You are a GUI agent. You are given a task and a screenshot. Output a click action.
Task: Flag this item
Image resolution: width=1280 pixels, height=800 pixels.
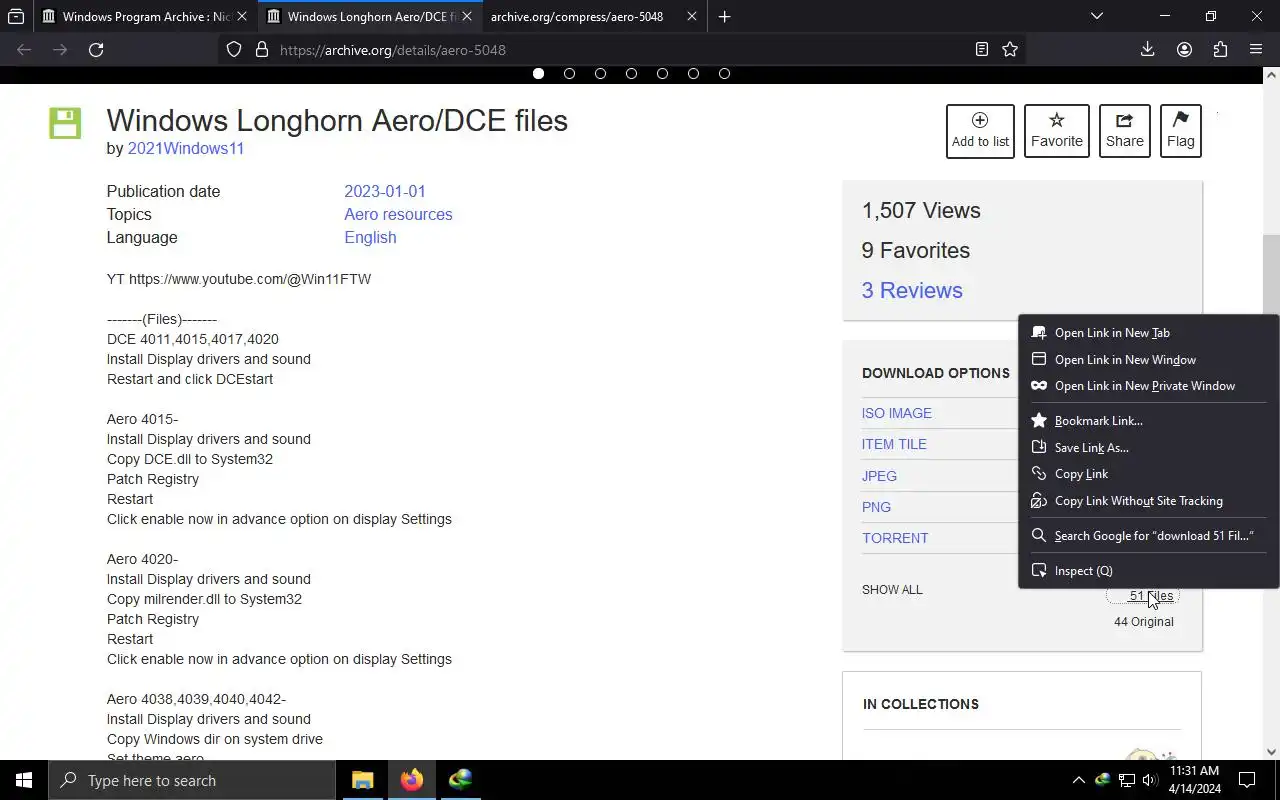pyautogui.click(x=1180, y=131)
